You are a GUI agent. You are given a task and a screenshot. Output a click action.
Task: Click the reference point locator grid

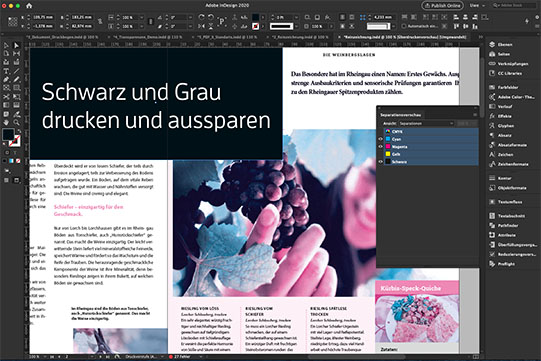pos(12,22)
